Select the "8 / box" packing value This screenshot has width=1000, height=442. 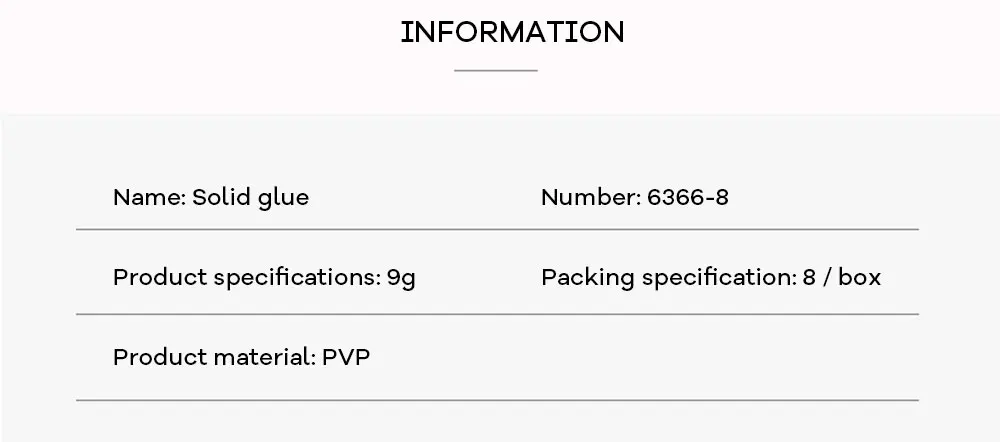coord(842,277)
